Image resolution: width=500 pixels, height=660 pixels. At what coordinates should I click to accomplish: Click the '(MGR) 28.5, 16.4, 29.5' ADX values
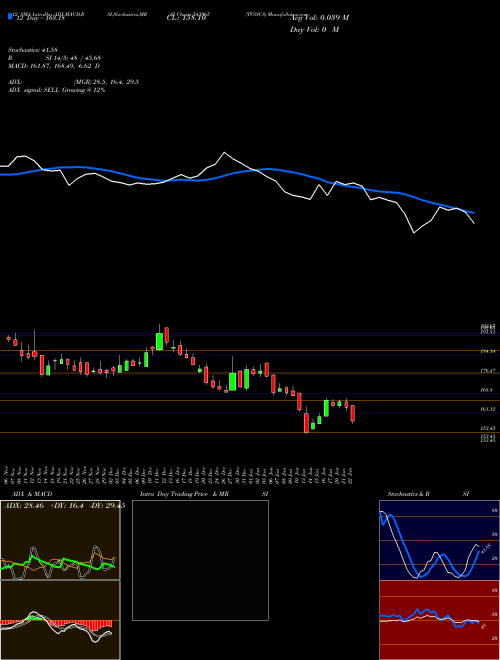coord(106,82)
